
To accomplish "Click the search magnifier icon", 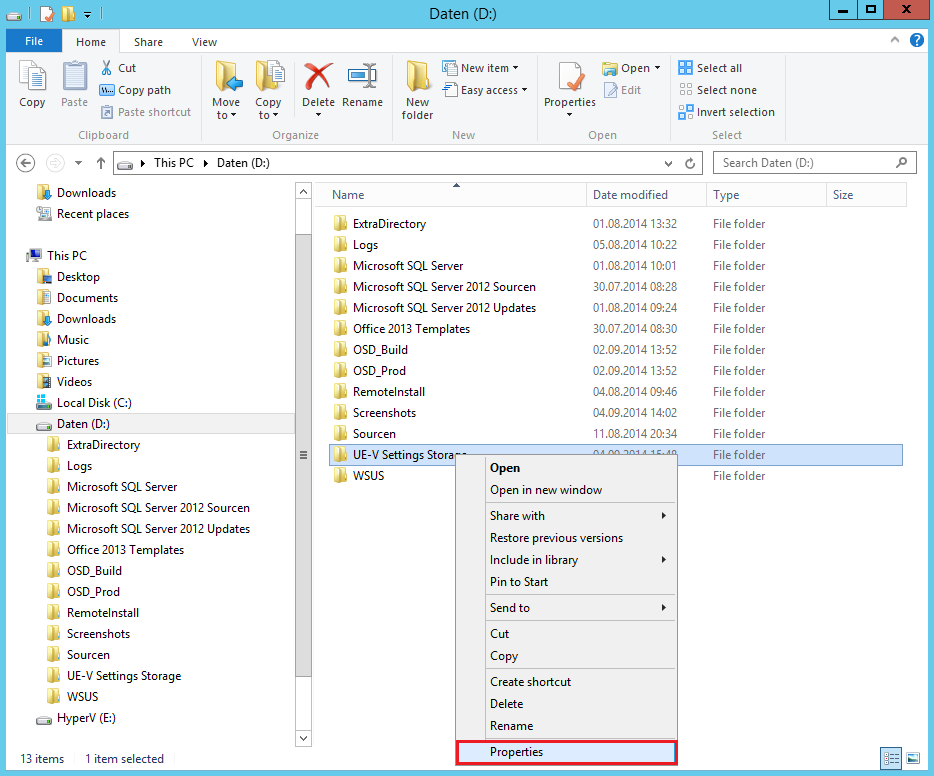I will point(901,163).
